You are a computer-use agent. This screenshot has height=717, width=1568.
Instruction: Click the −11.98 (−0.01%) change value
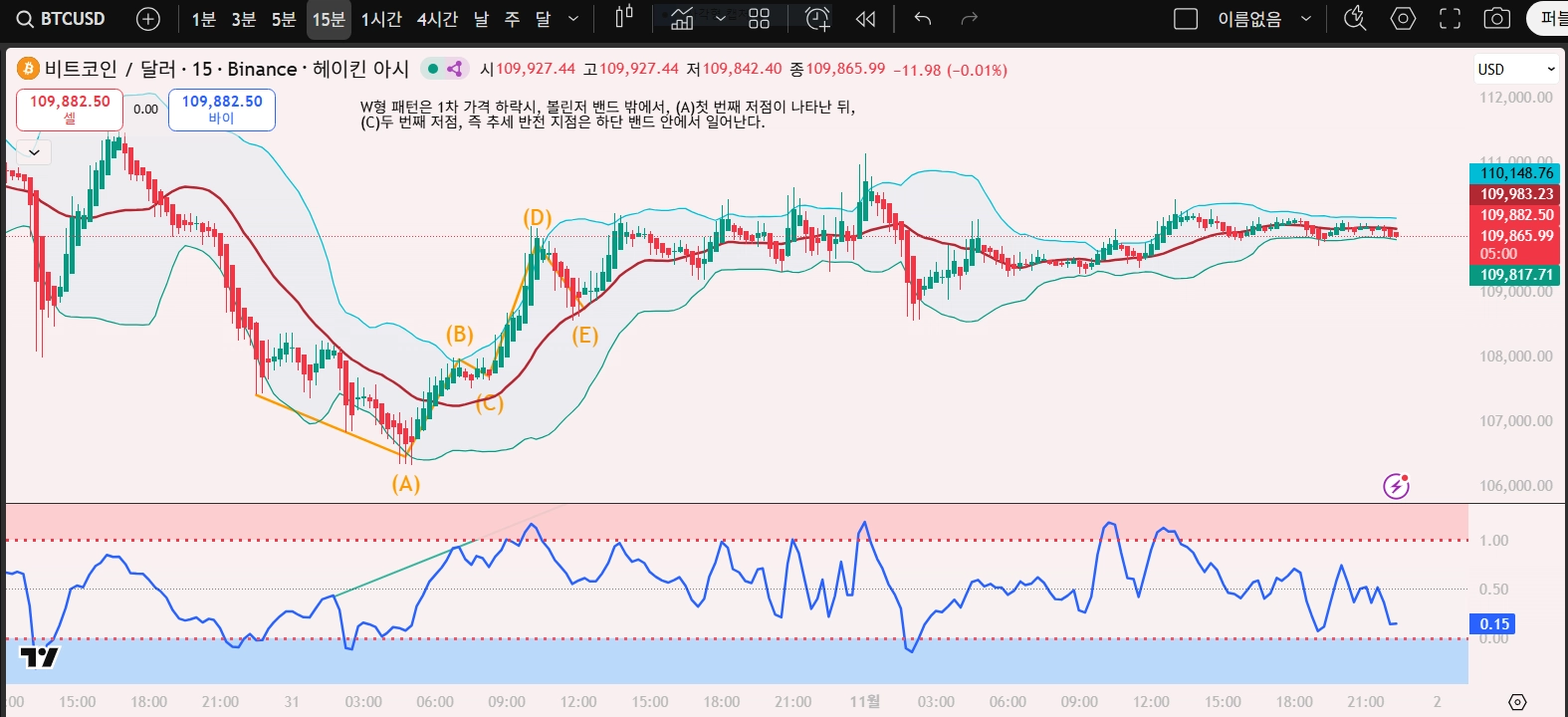coord(950,70)
